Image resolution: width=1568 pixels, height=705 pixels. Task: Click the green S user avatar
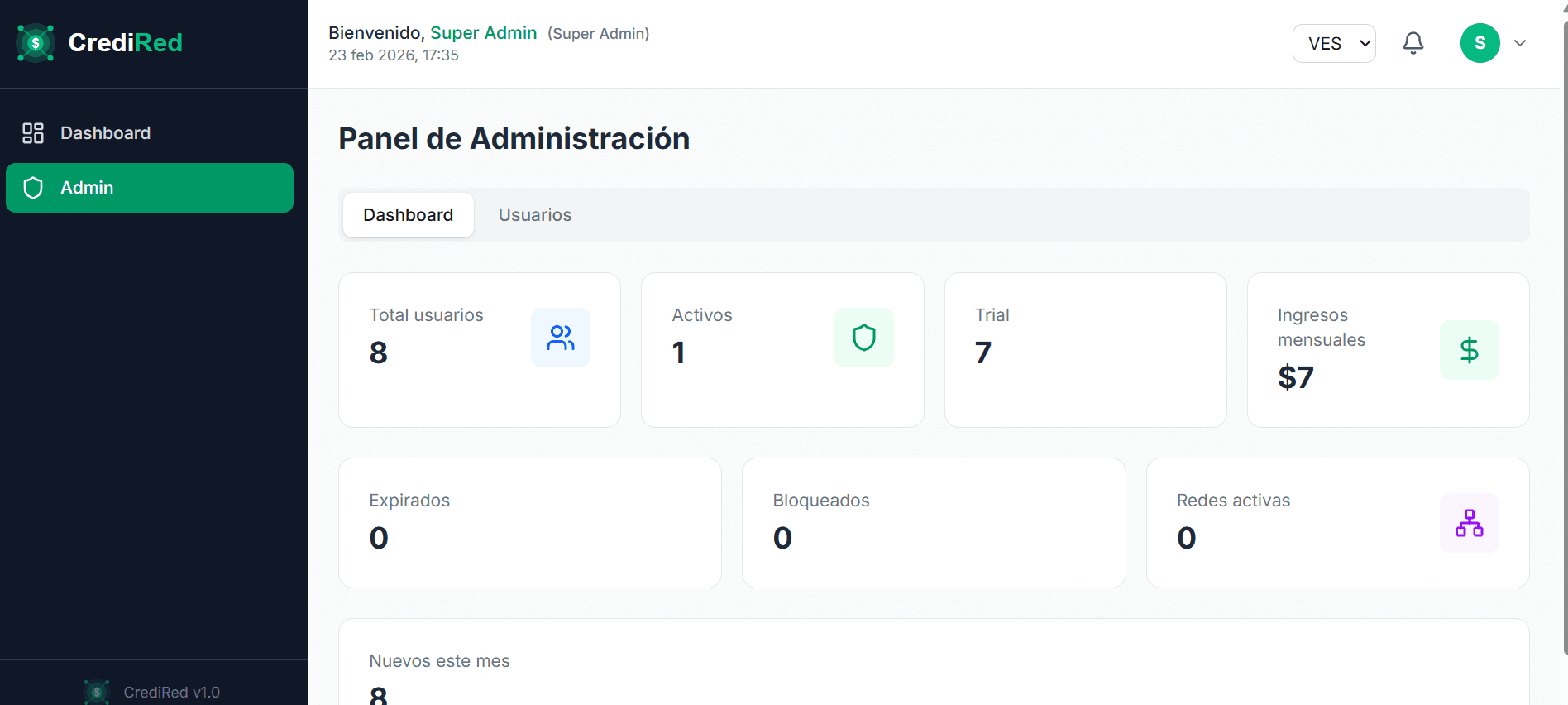pyautogui.click(x=1480, y=43)
